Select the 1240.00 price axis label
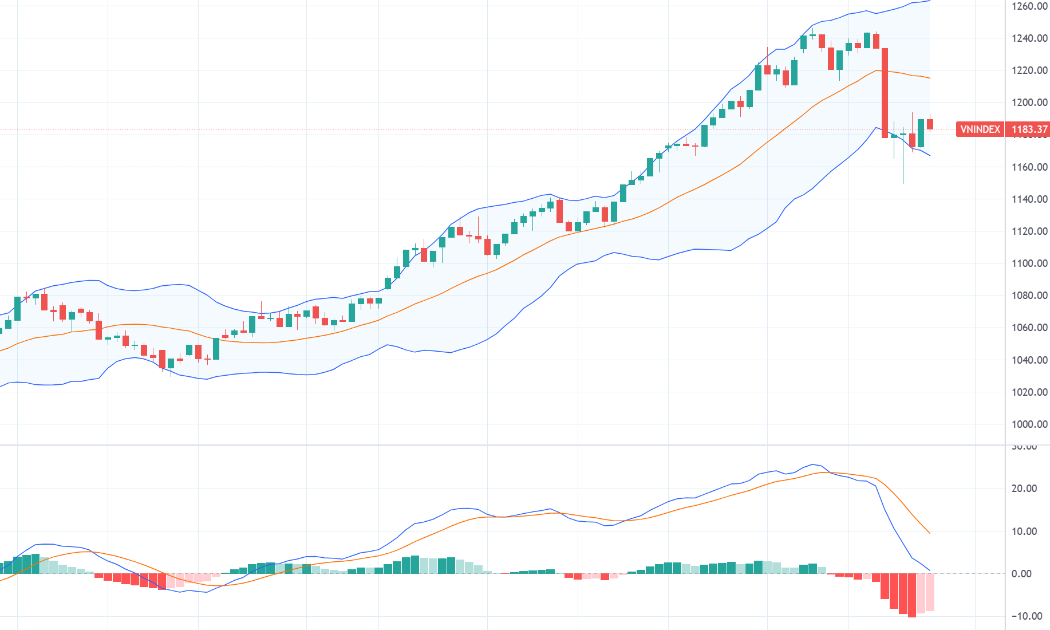This screenshot has width=1050, height=630. pos(1029,38)
